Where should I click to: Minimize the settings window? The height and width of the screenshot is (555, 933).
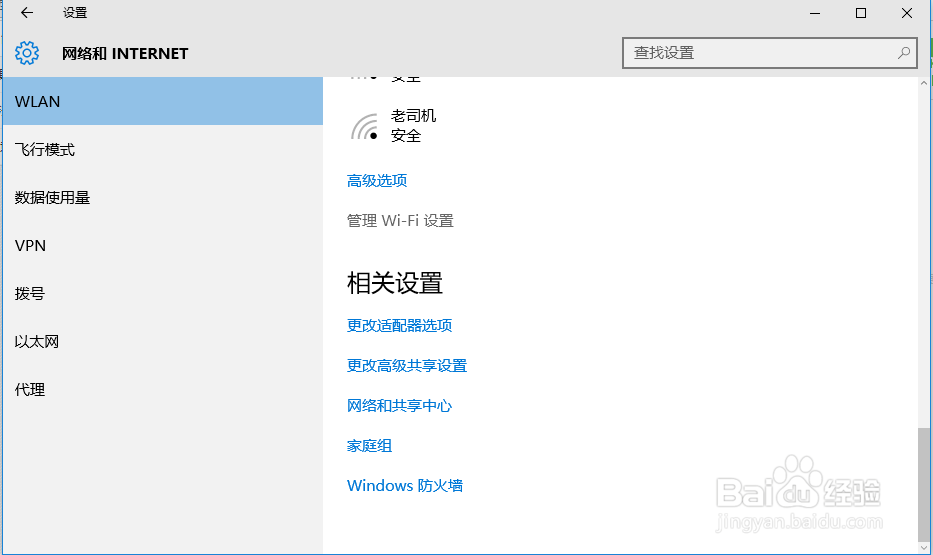pyautogui.click(x=815, y=13)
